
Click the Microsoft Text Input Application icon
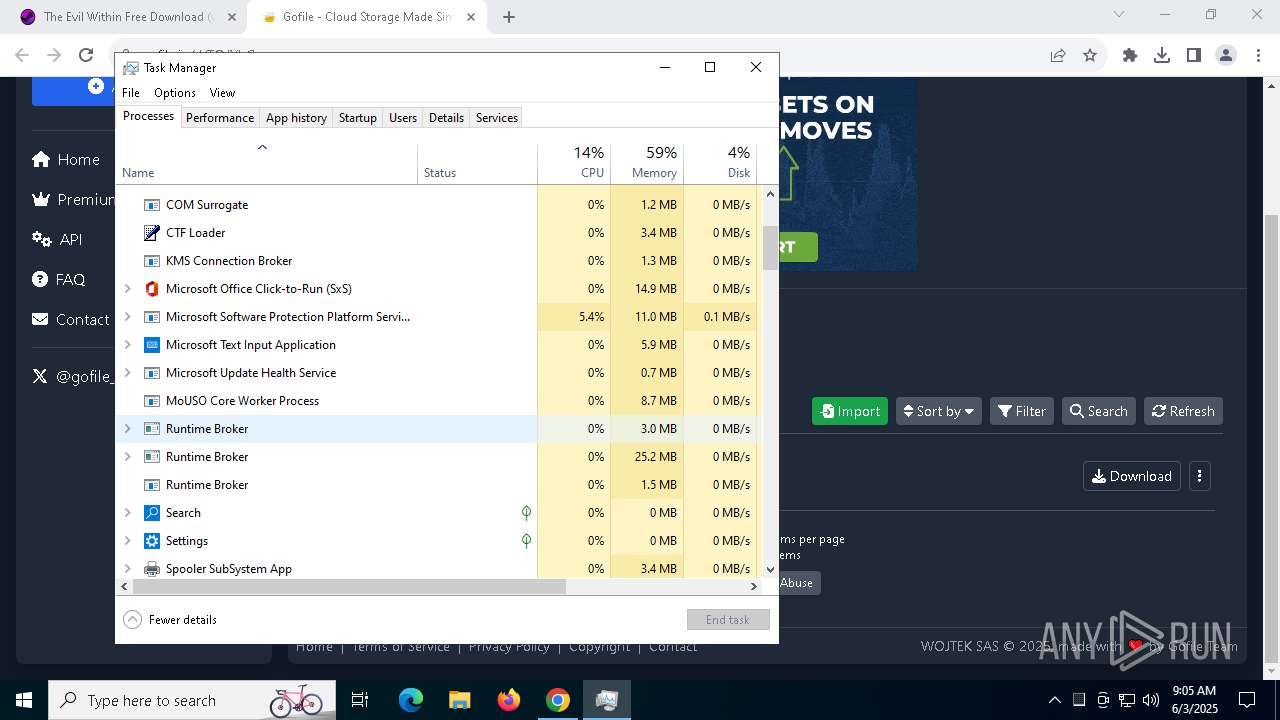tap(152, 345)
